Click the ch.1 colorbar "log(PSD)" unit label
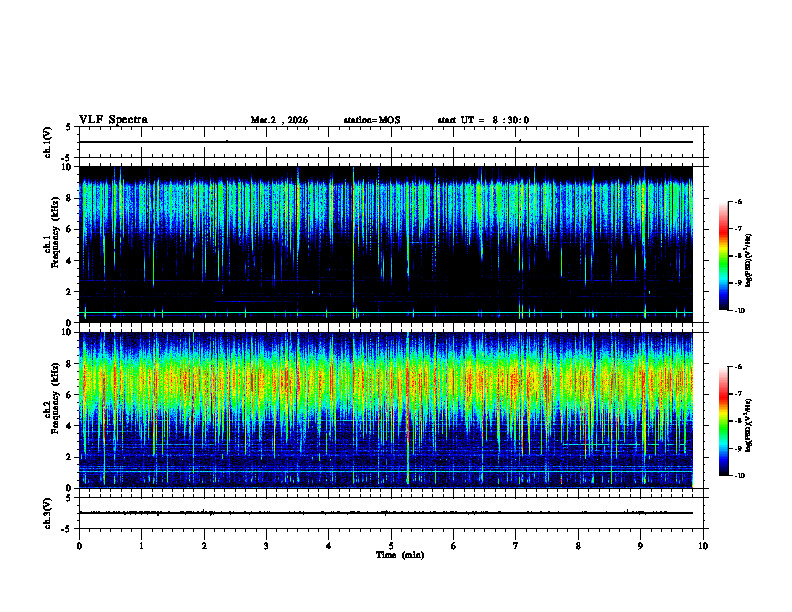The width and height of the screenshot is (792, 612). [x=749, y=260]
